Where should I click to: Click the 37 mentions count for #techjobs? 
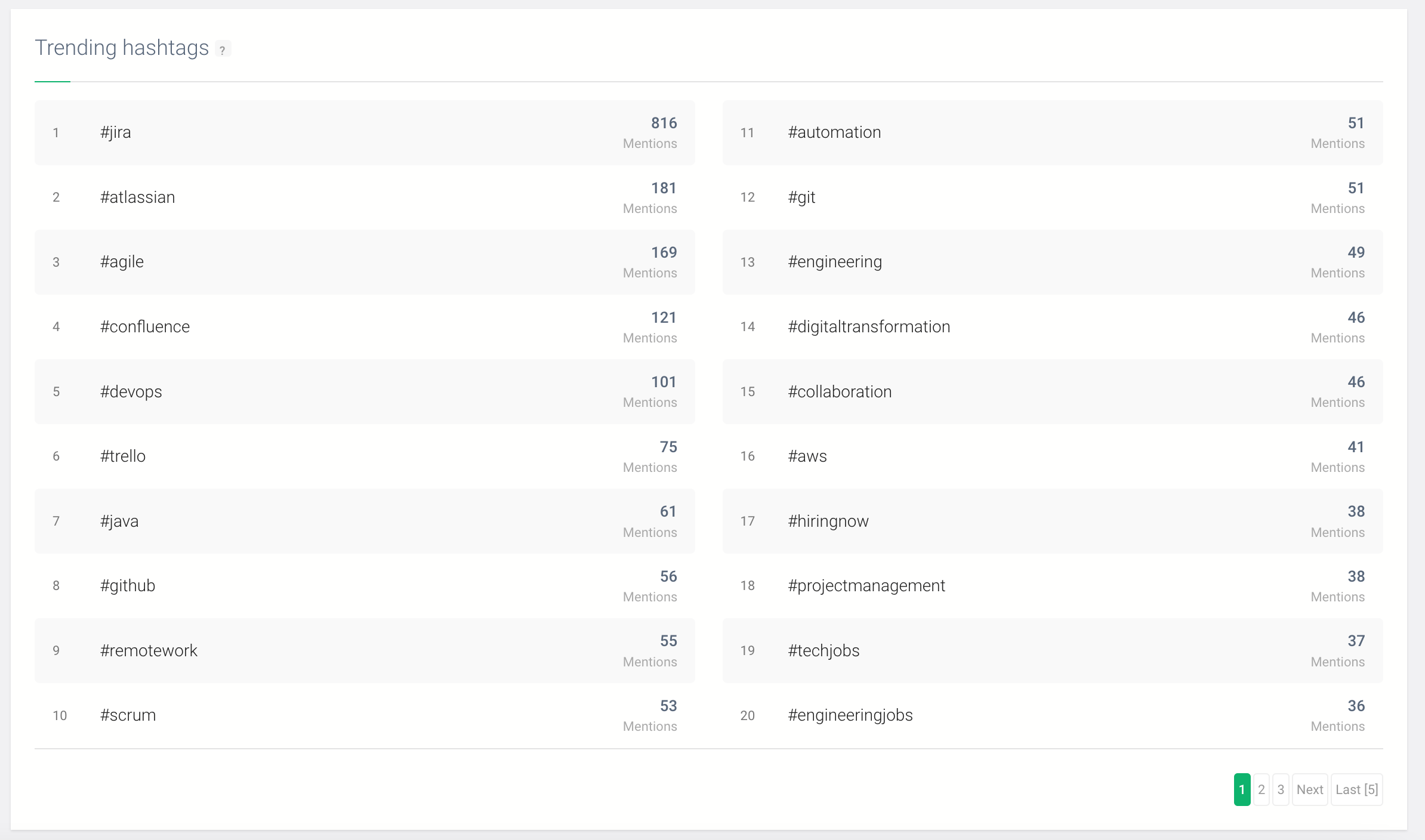[1356, 641]
